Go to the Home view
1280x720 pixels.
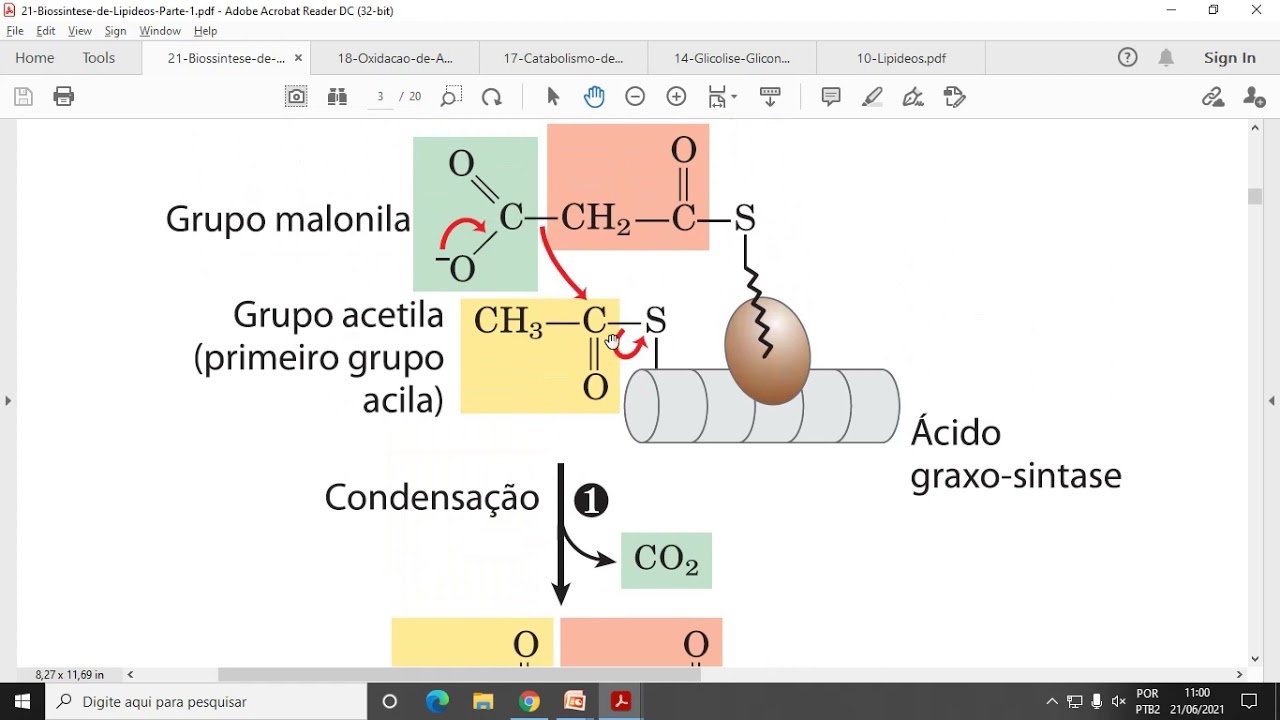tap(35, 58)
